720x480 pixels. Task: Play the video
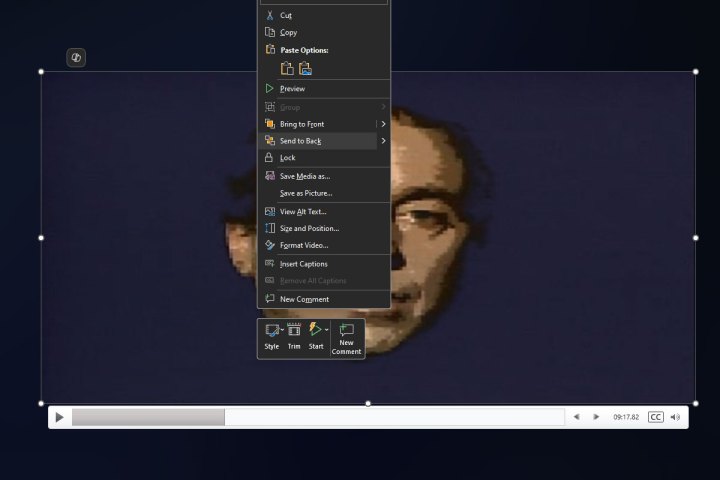coord(59,417)
